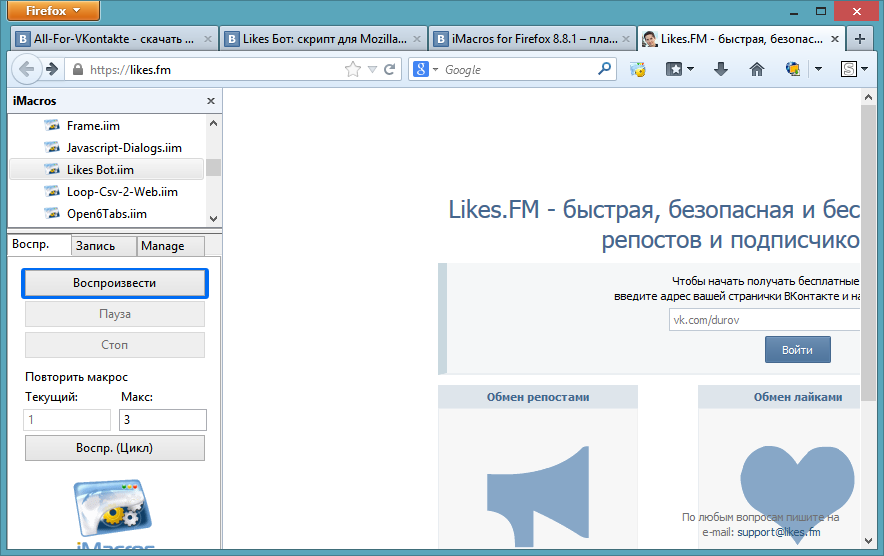Viewport: 884px width, 556px height.
Task: Open the bookmarks menu star icon
Action: (x=674, y=69)
